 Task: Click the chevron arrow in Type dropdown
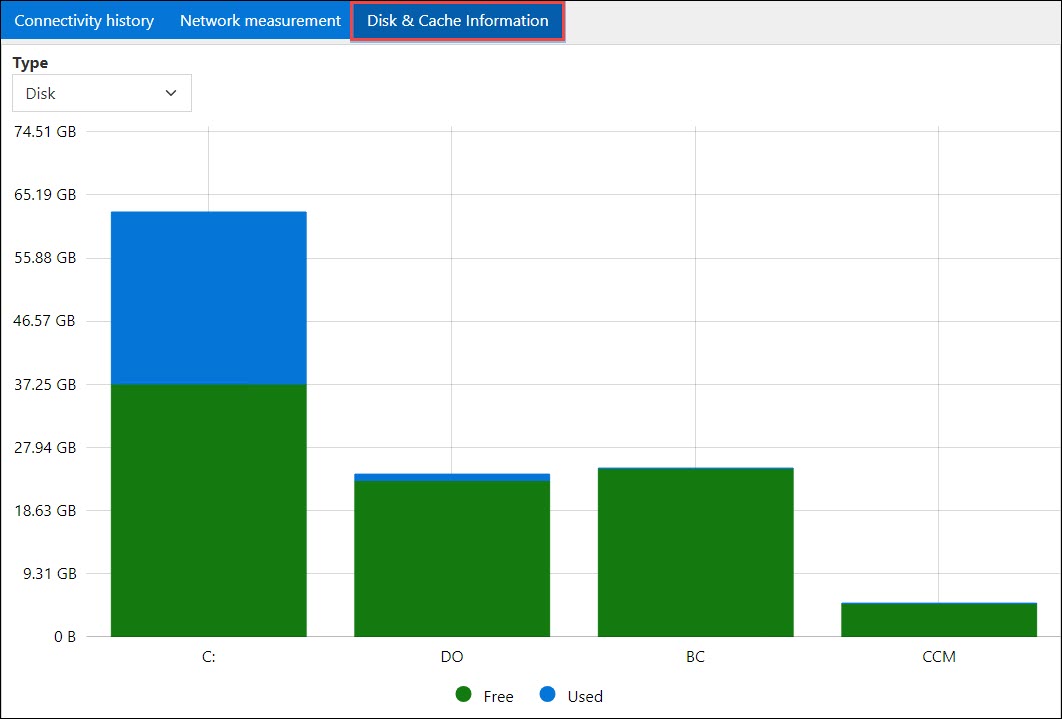point(171,93)
